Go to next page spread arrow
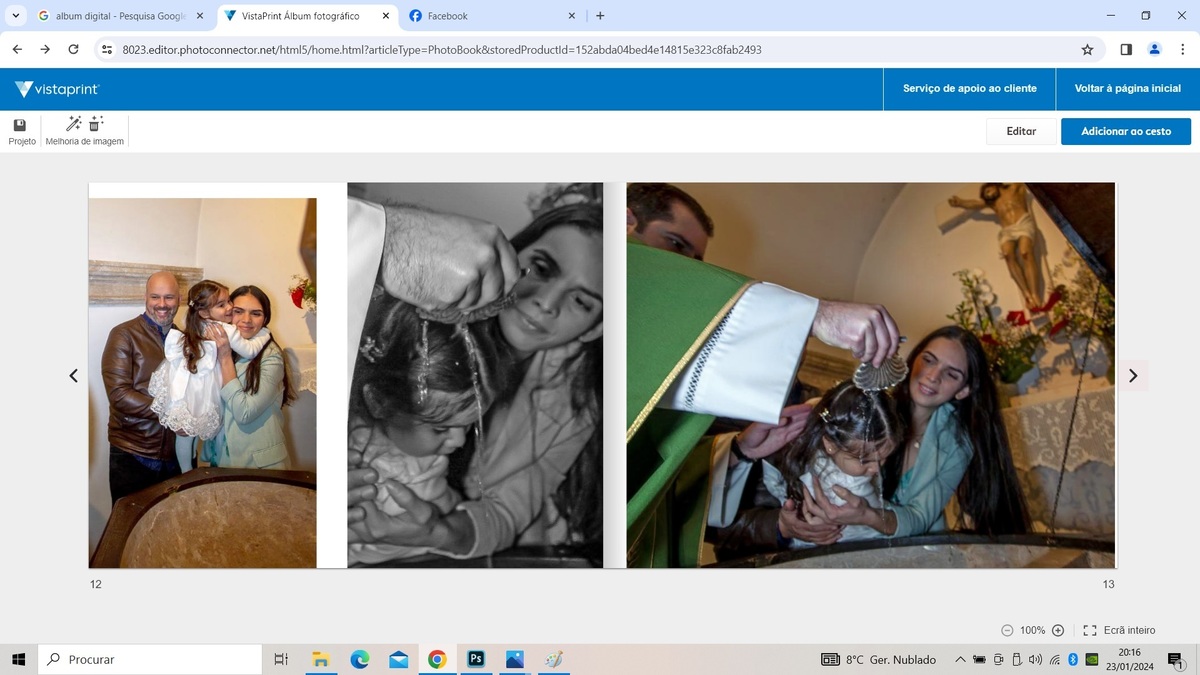The height and width of the screenshot is (675, 1200). coord(1132,376)
